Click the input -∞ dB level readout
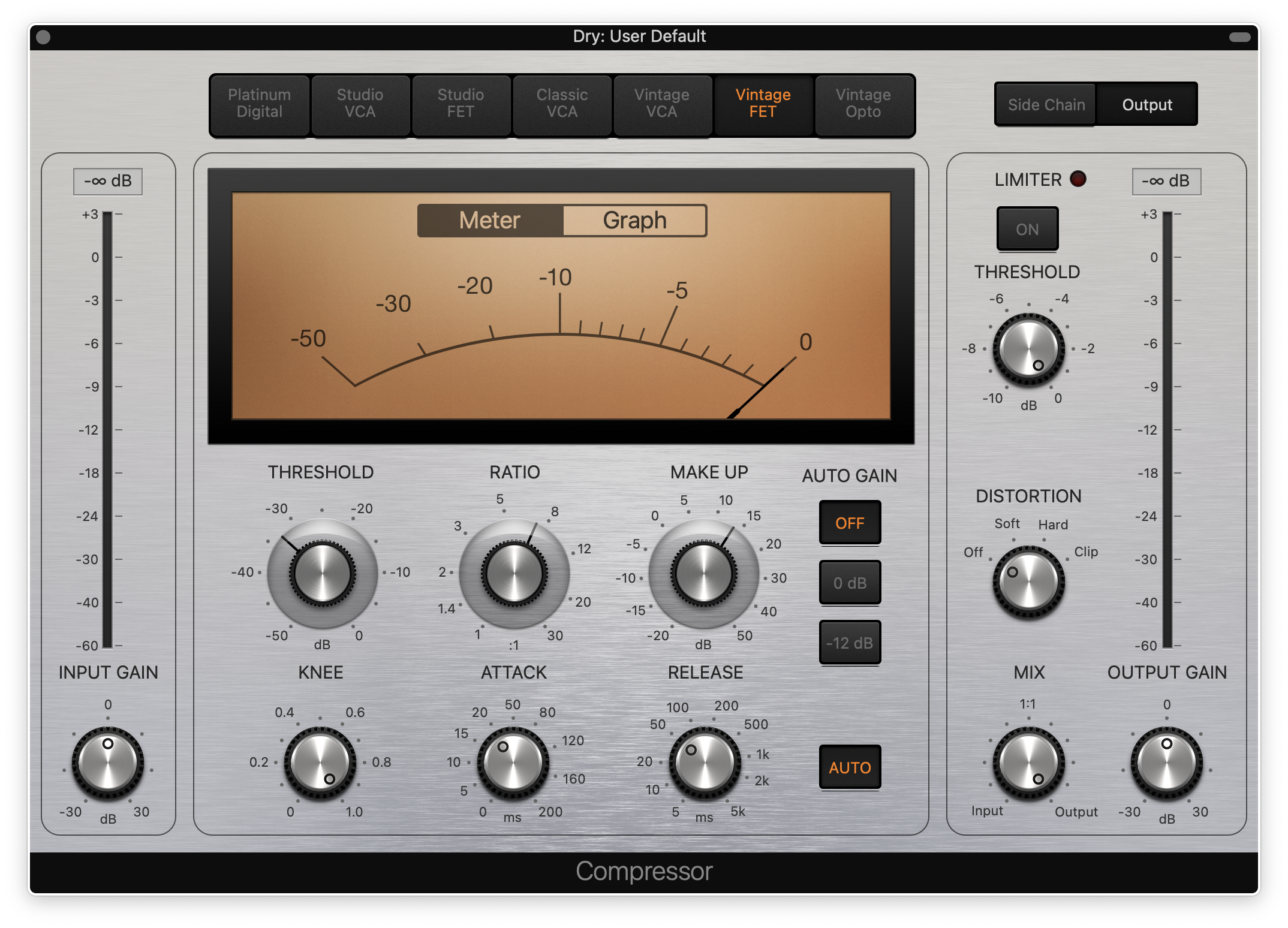The width and height of the screenshot is (1288, 928). (x=107, y=181)
